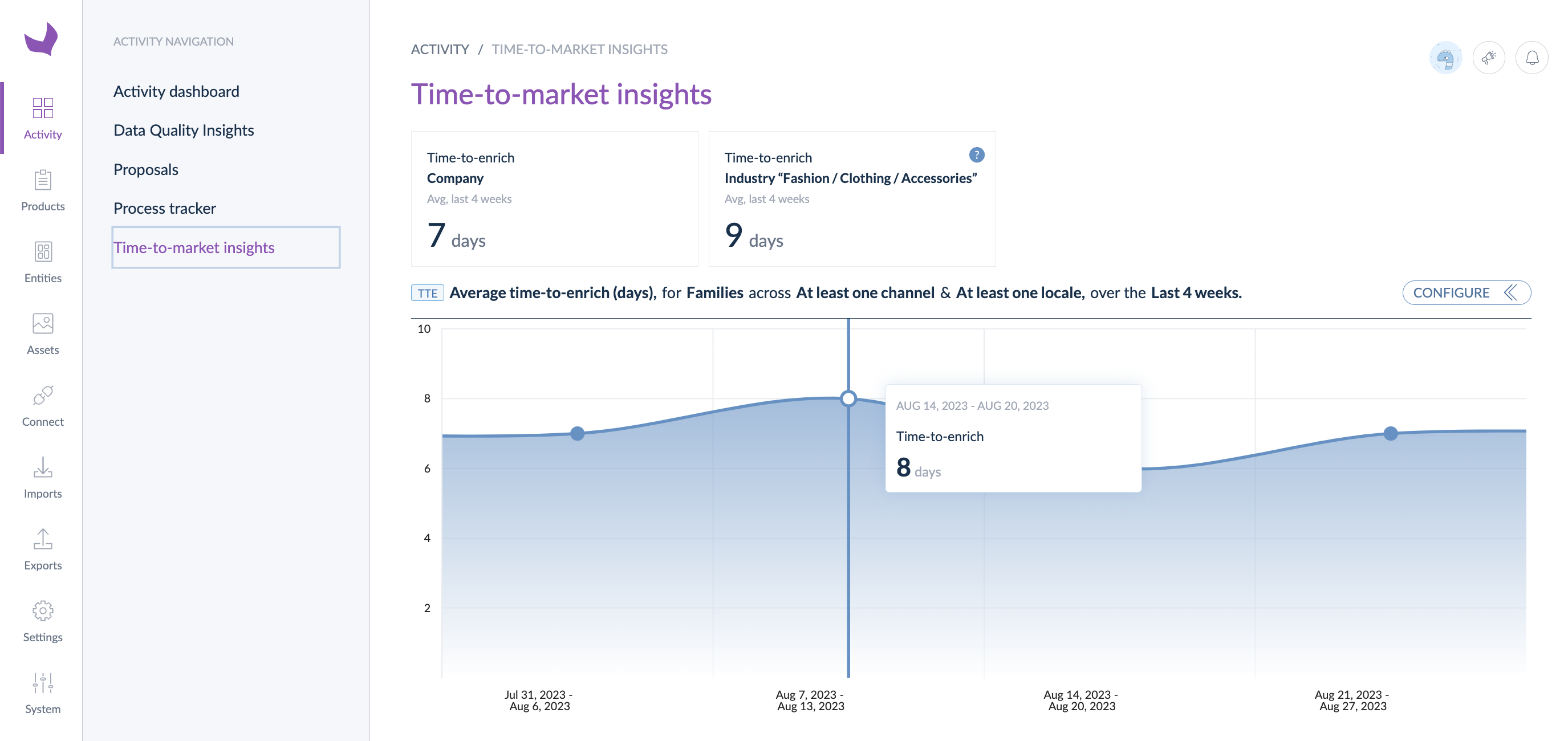1568x741 pixels.
Task: Open Data Quality Insights page
Action: pyautogui.click(x=183, y=130)
